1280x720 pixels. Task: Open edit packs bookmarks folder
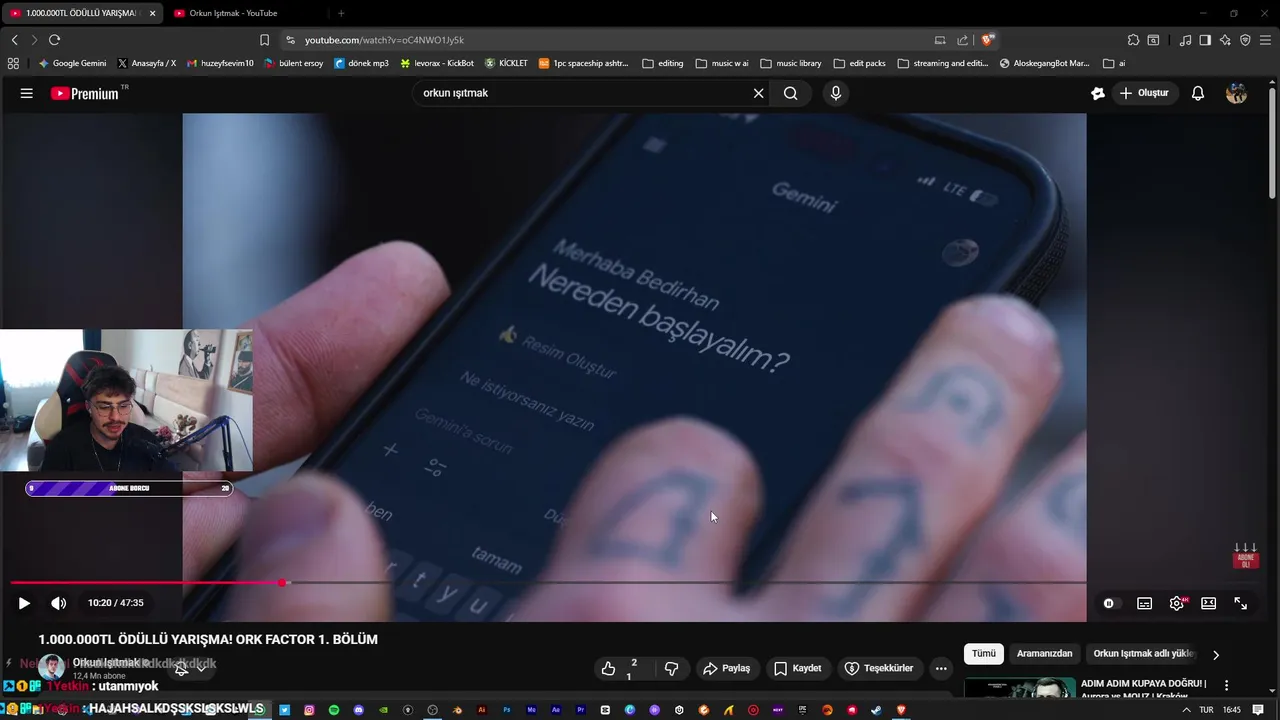pos(859,63)
